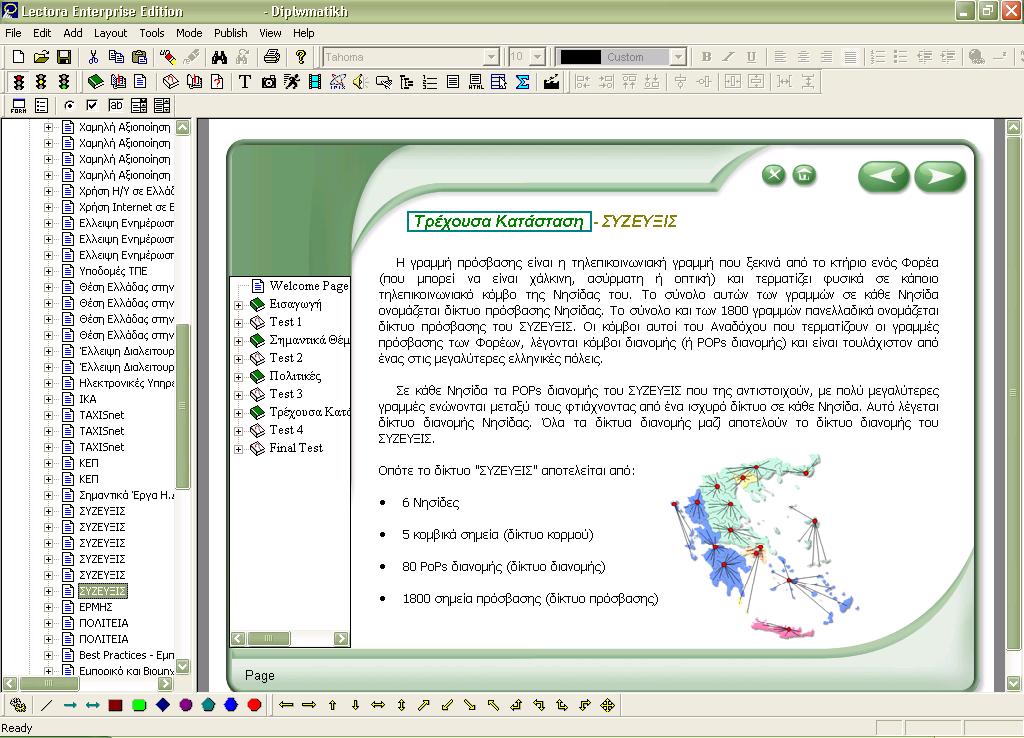Screen dimensions: 1024x738
Task: Select the four-way yellow arrow shape
Action: [607, 705]
